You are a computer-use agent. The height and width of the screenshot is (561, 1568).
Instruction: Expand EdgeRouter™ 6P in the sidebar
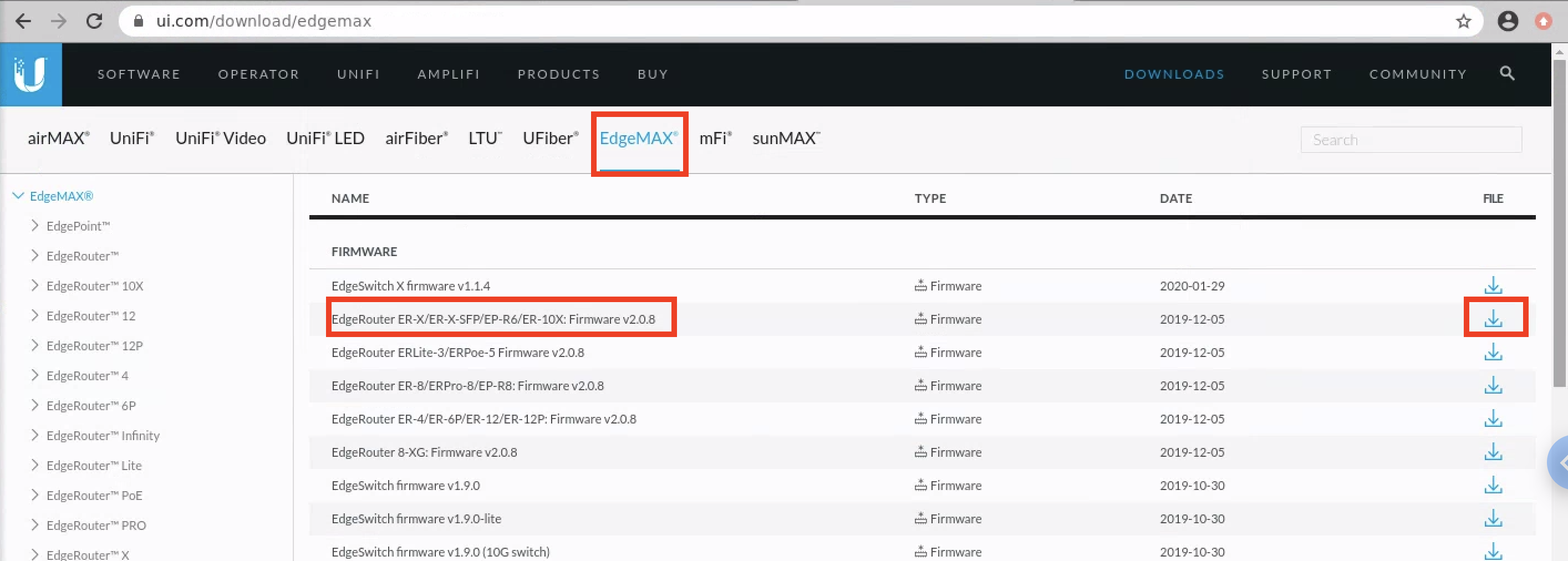click(35, 405)
